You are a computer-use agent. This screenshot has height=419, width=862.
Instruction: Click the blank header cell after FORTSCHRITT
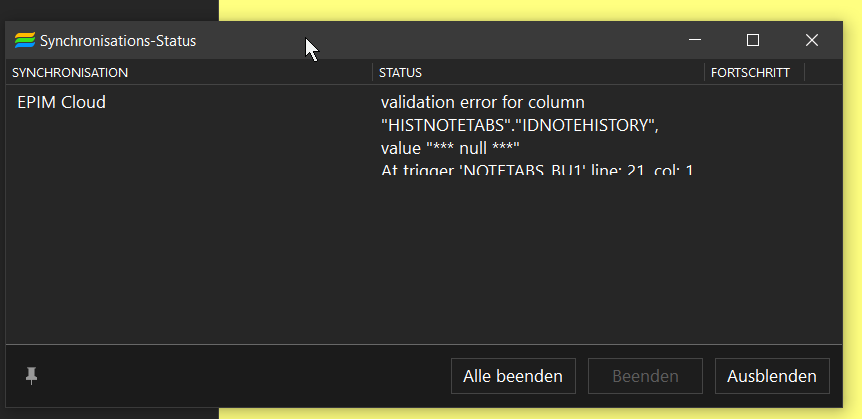823,73
